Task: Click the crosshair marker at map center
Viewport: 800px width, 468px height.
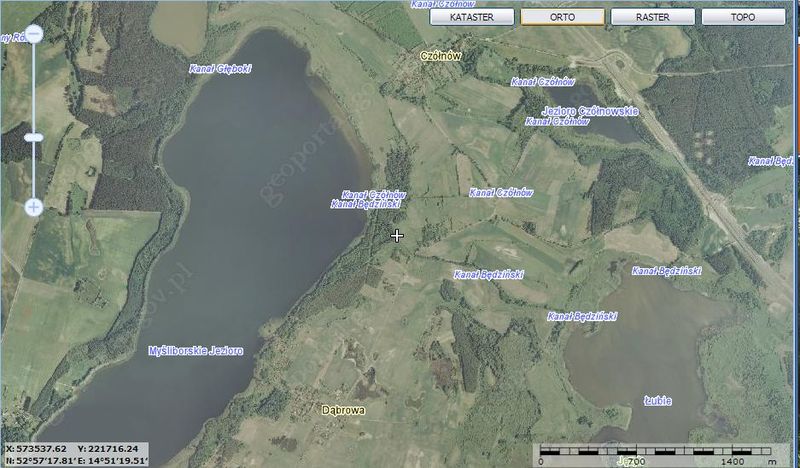Action: tap(398, 235)
